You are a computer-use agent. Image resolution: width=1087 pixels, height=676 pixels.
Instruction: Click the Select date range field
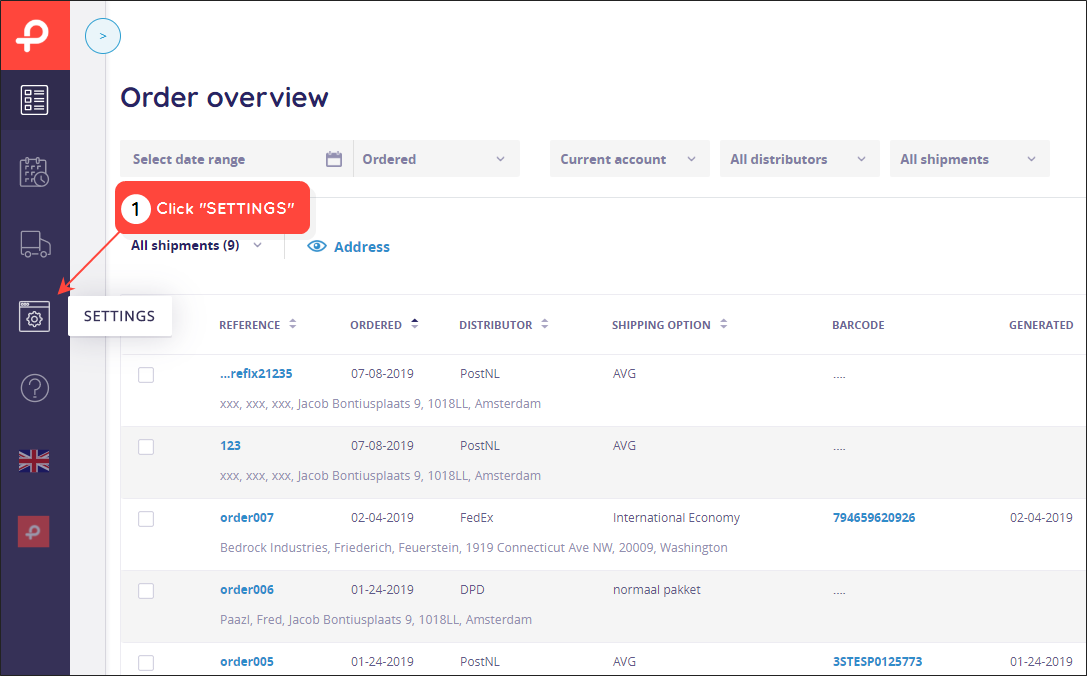pos(236,159)
